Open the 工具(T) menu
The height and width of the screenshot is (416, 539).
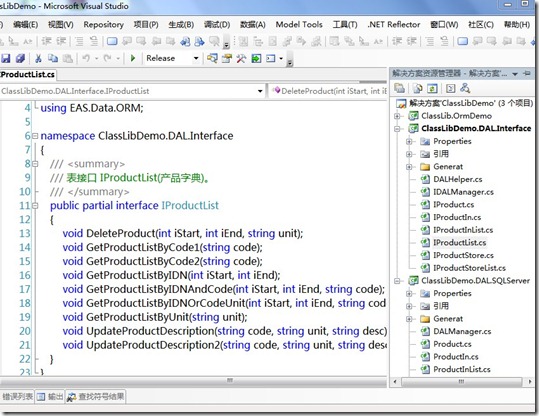pos(345,25)
